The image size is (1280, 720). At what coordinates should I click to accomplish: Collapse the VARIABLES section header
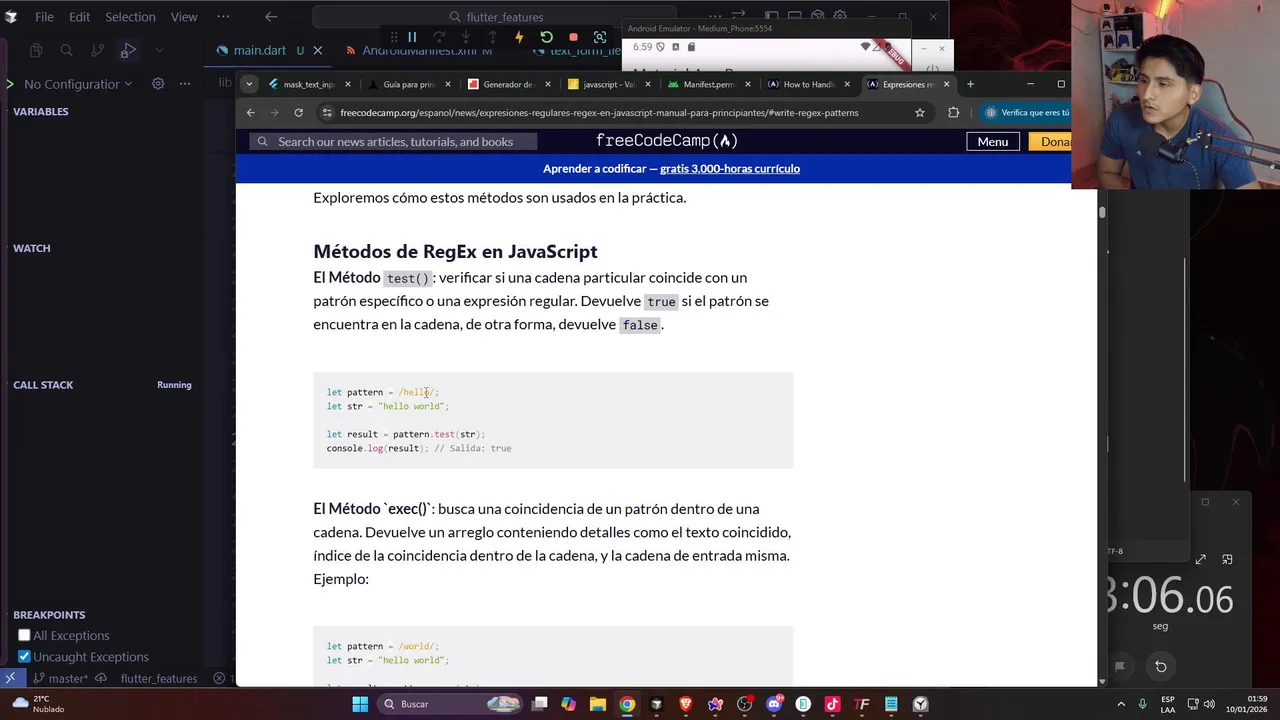(41, 111)
